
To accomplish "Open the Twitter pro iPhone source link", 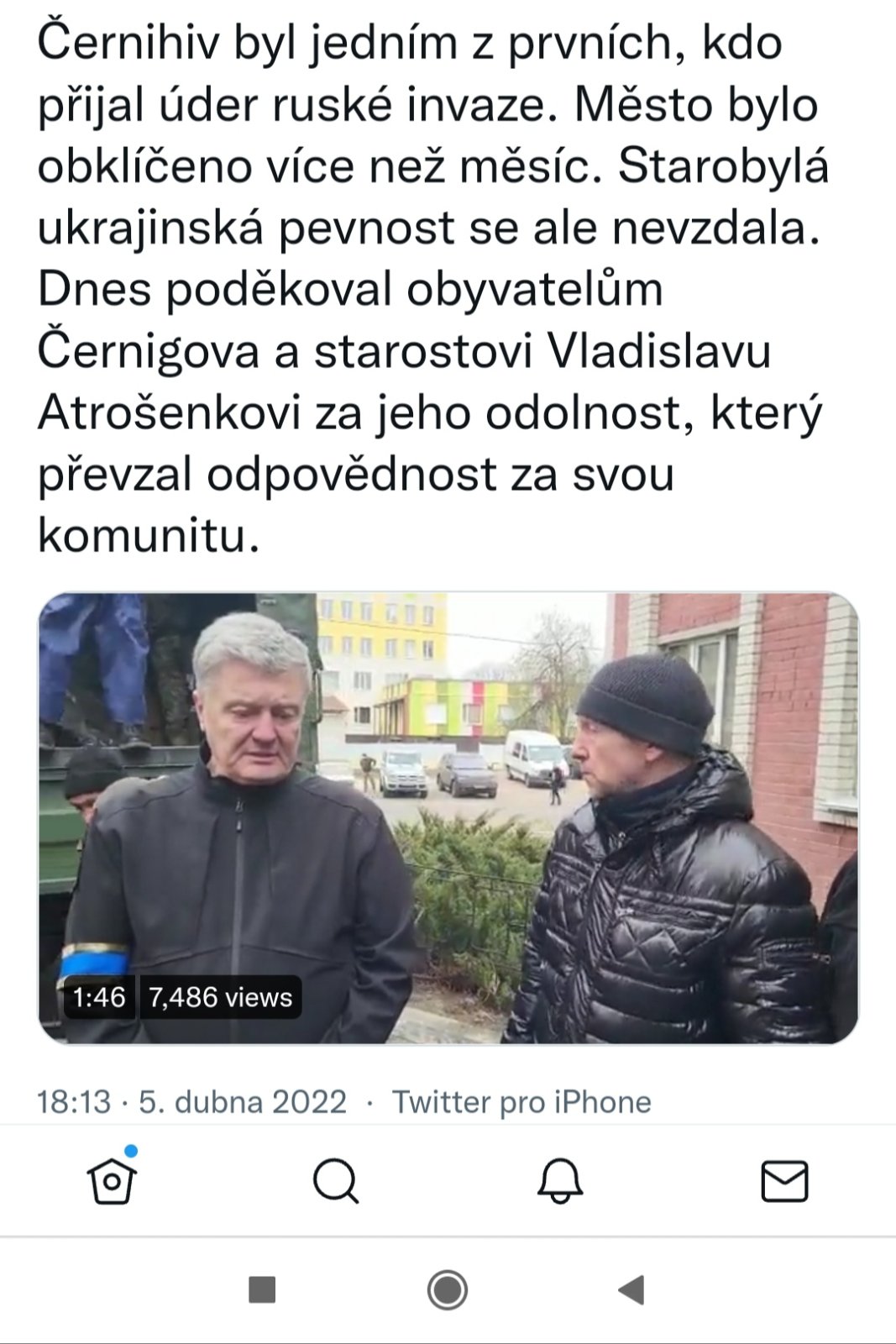I will 521,1102.
